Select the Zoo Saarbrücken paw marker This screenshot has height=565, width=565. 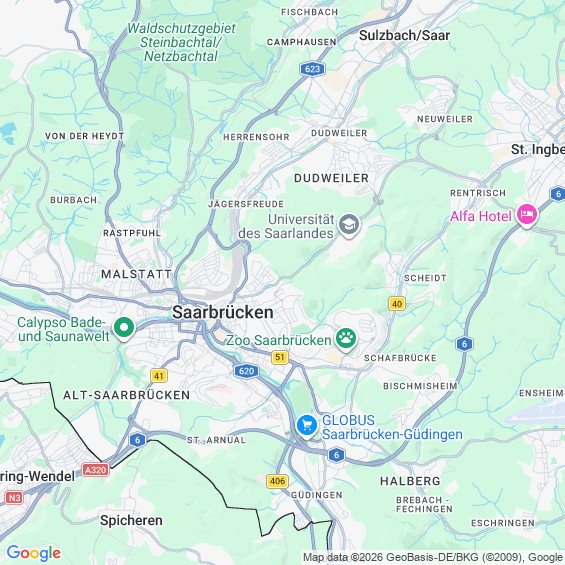tap(346, 339)
